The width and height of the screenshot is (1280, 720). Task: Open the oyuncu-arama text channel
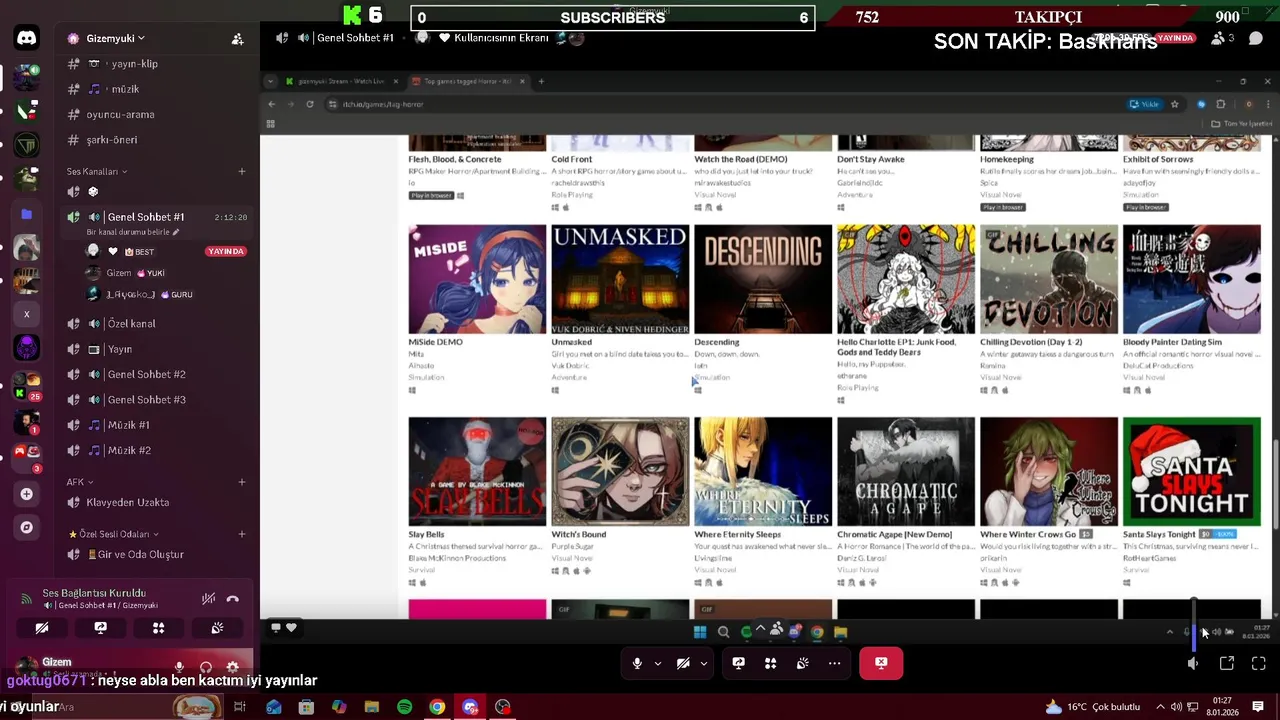(x=158, y=114)
